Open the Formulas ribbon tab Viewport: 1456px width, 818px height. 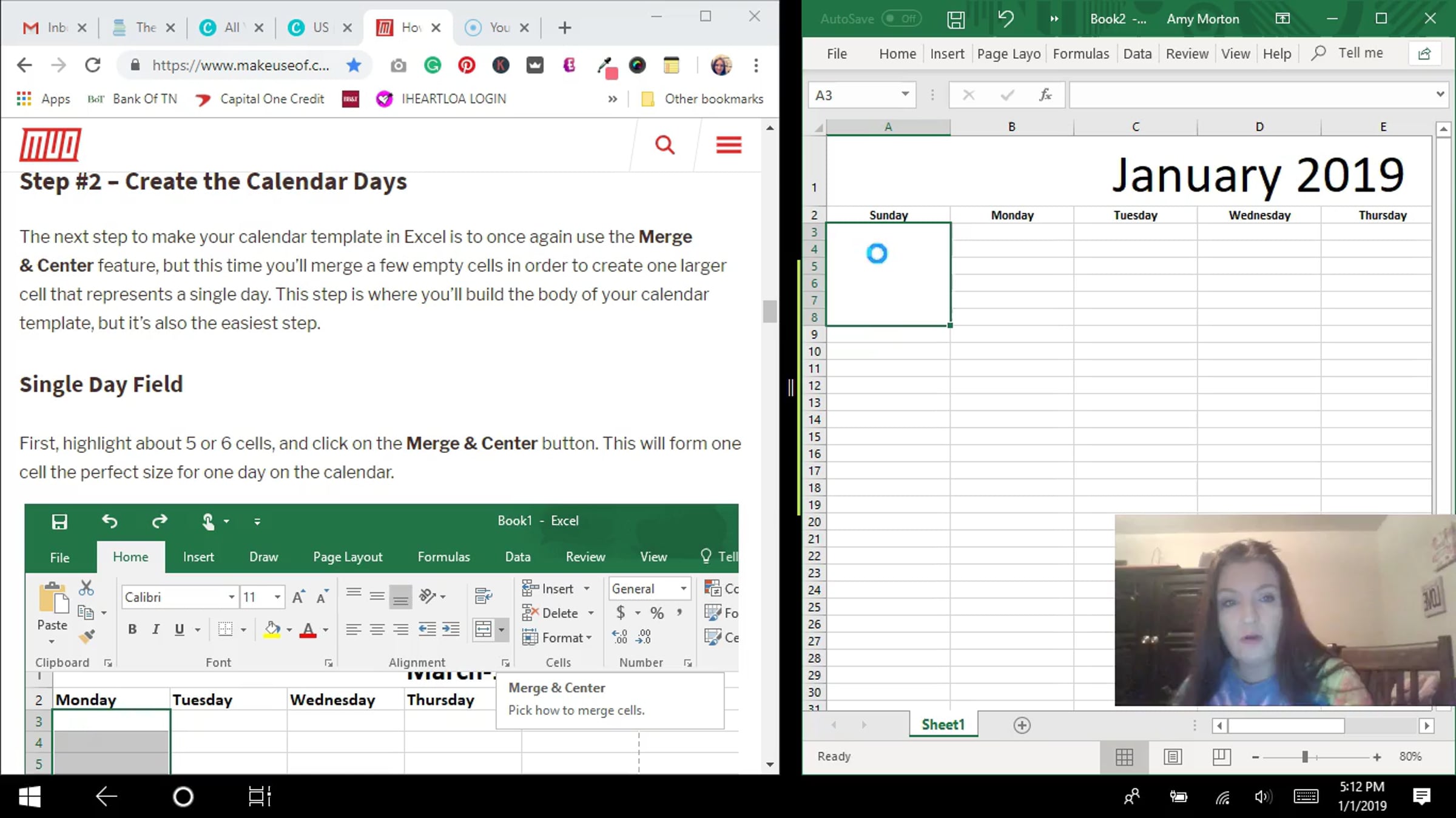coord(1080,54)
